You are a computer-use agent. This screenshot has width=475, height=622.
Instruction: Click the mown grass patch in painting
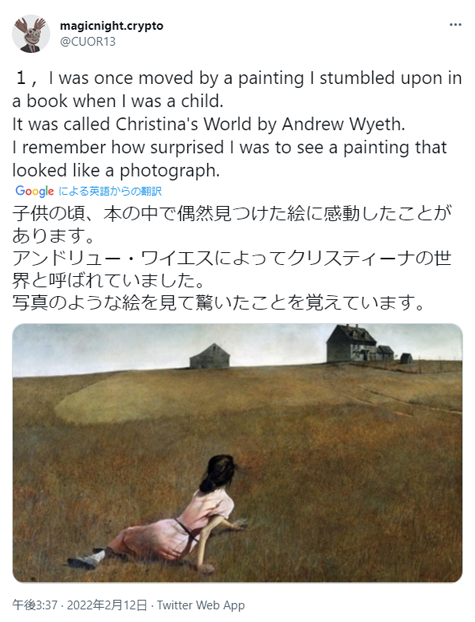159,399
